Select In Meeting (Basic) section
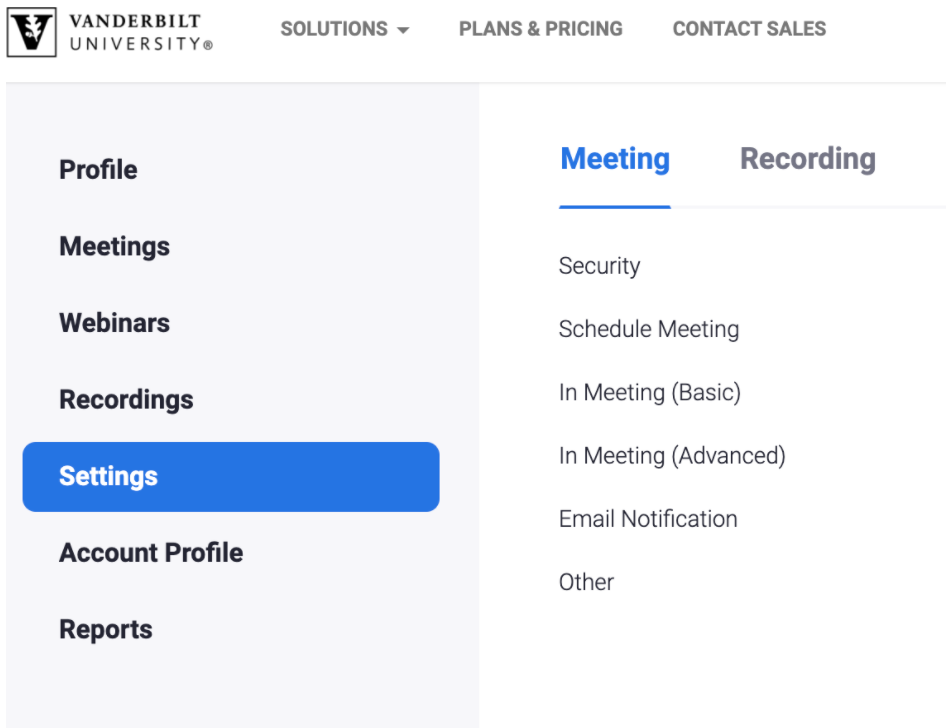The image size is (946, 728). pos(650,393)
